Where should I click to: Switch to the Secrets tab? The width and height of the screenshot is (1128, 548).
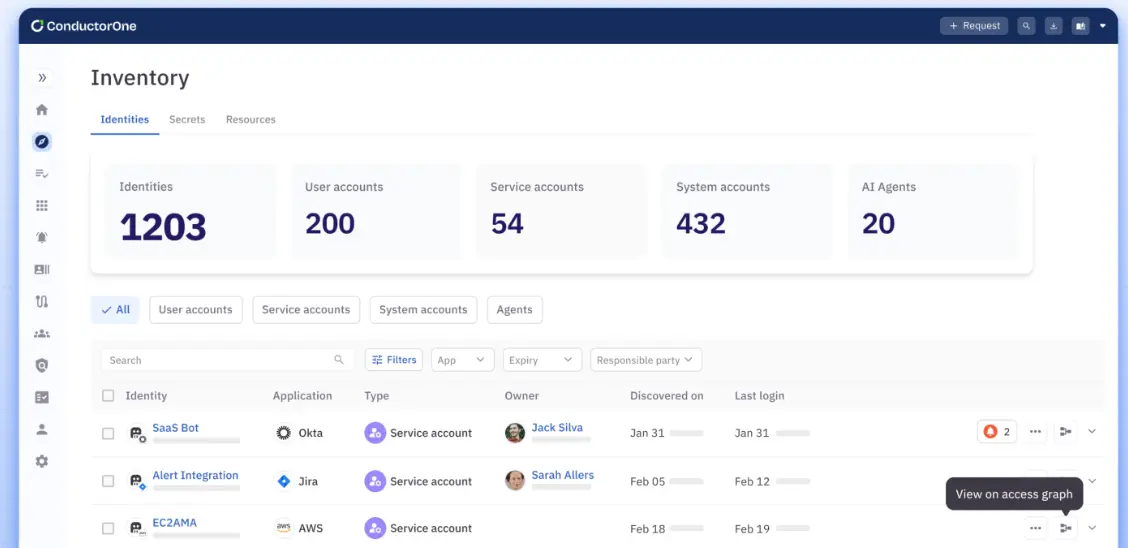tap(187, 119)
